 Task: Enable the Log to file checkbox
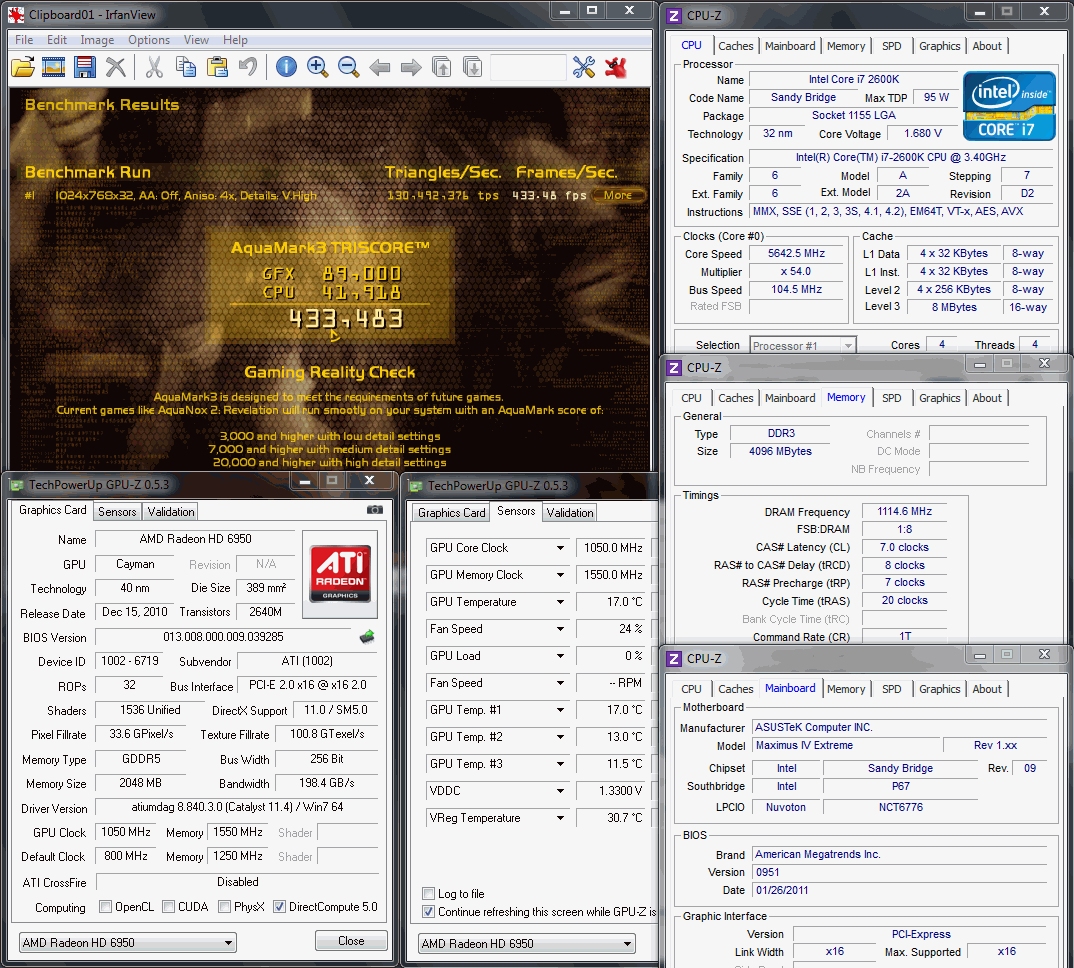[x=429, y=893]
